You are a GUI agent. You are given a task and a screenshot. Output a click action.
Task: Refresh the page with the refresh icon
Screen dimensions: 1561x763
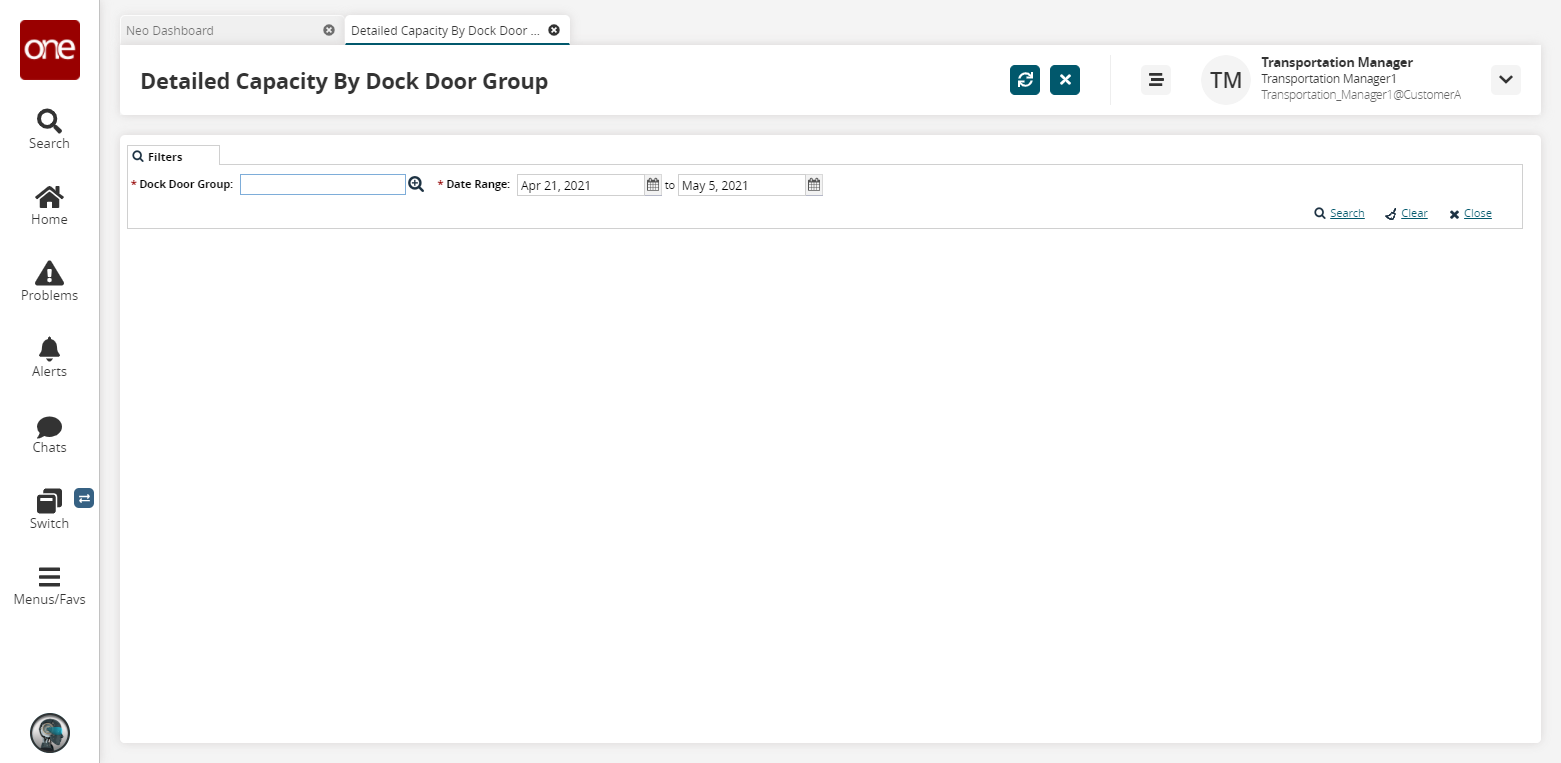1025,80
